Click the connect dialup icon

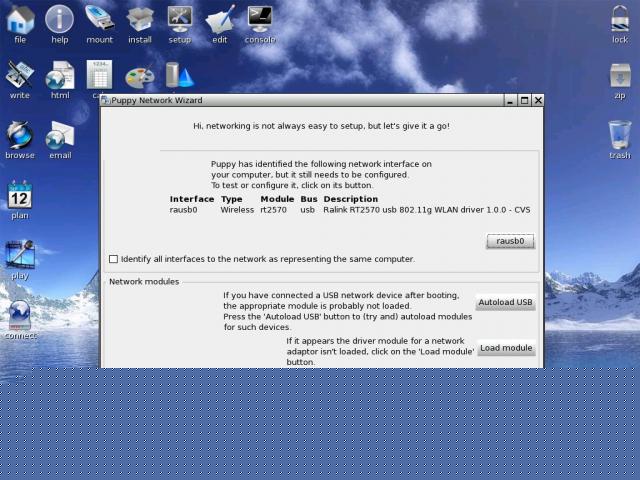(20, 316)
